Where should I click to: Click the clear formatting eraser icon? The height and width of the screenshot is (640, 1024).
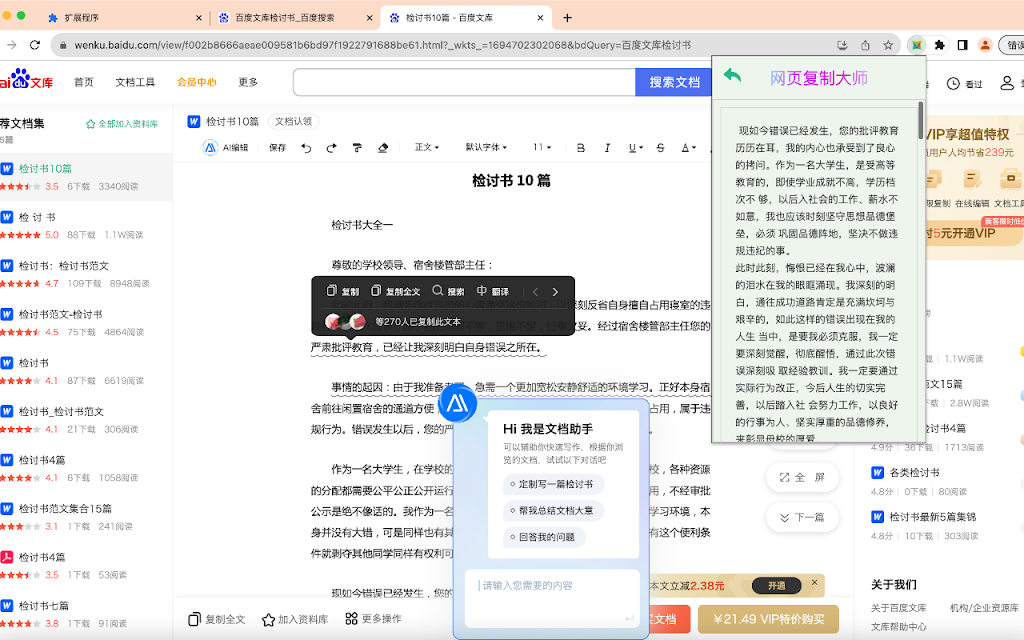(x=382, y=148)
